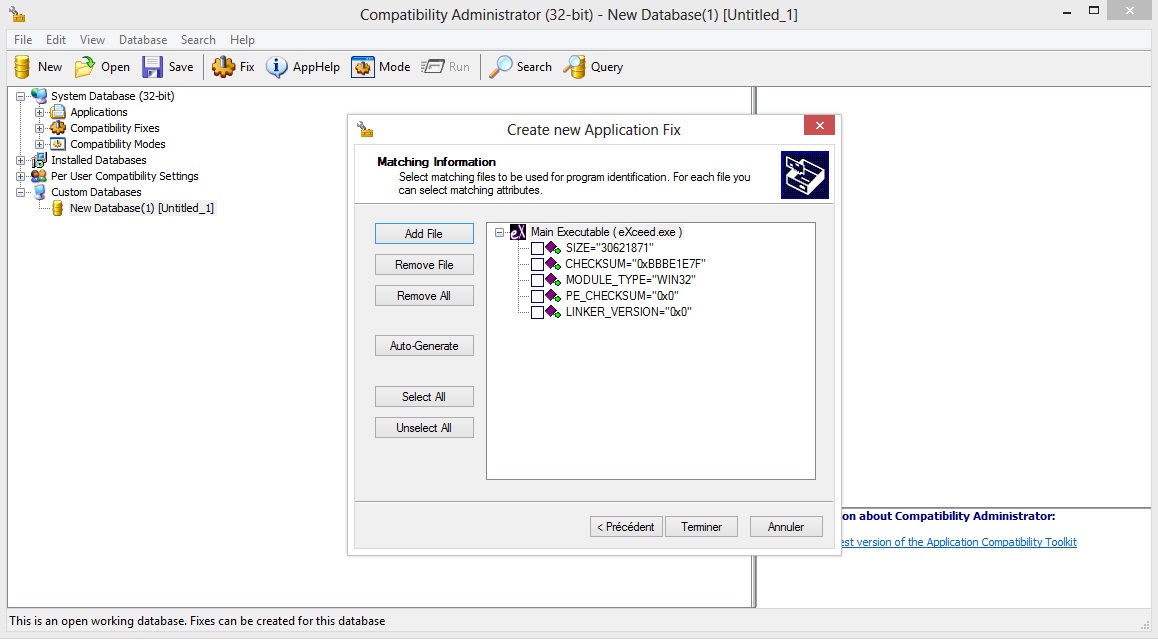Open the File menu
Image resolution: width=1158 pixels, height=640 pixels.
point(23,40)
